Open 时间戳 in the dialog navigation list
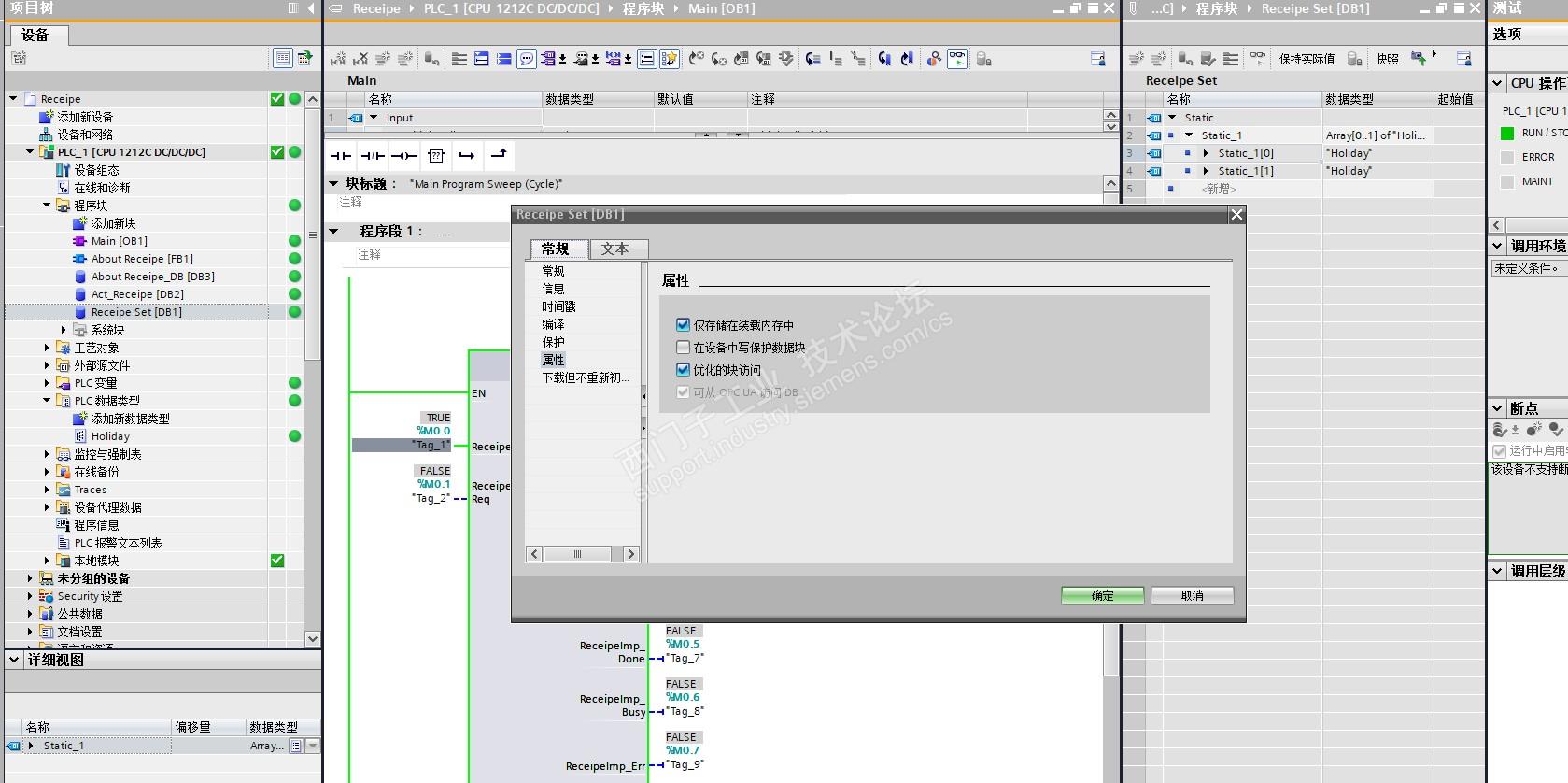1568x783 pixels. (x=559, y=306)
